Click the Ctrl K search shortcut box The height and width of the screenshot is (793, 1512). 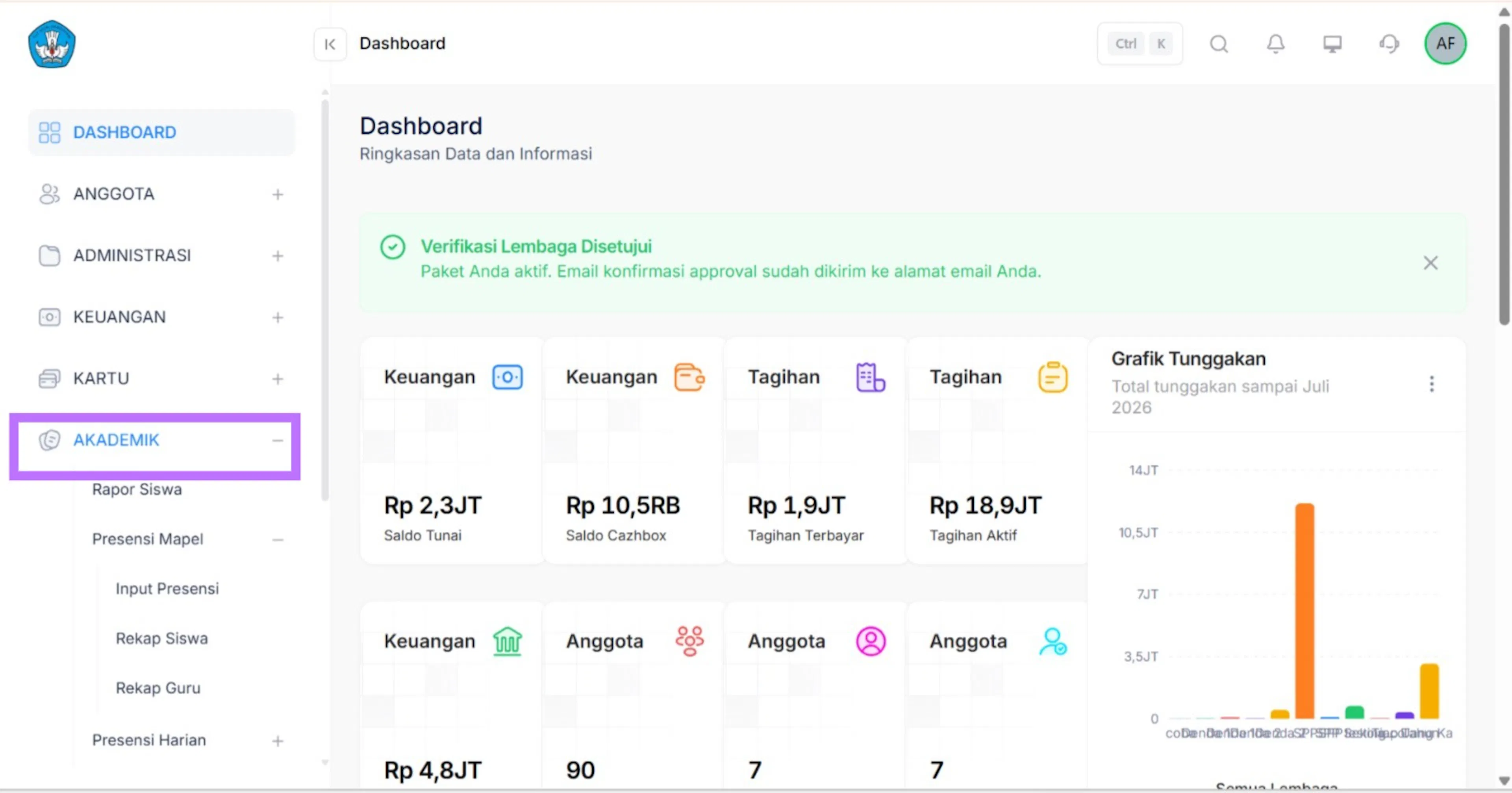point(1139,44)
